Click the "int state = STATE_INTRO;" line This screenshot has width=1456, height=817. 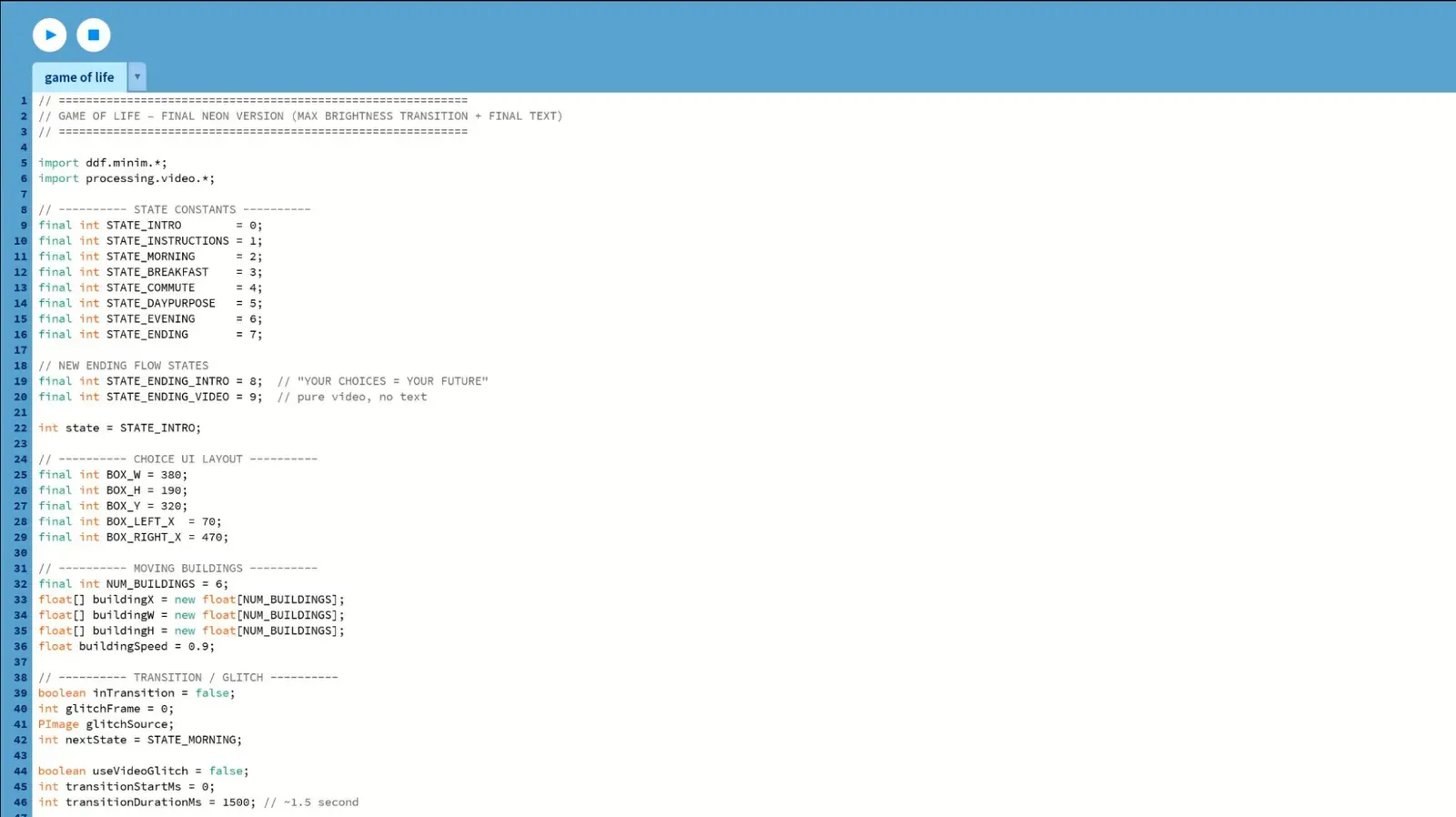pyautogui.click(x=119, y=428)
